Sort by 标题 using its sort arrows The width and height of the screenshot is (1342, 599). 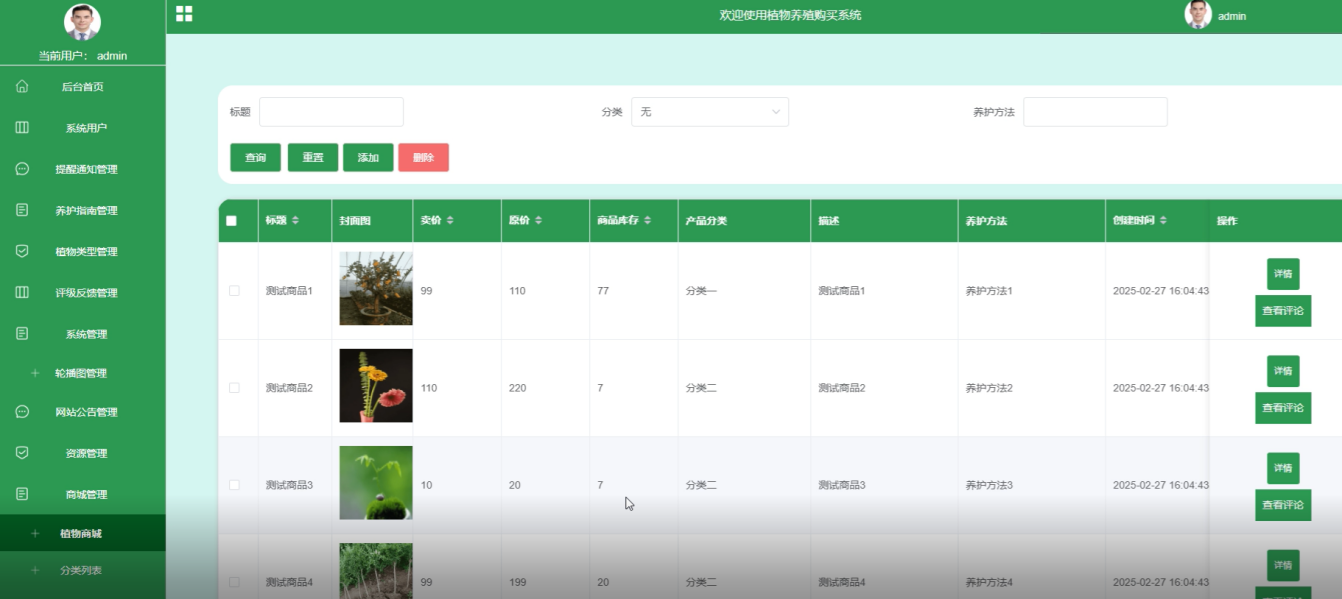295,220
